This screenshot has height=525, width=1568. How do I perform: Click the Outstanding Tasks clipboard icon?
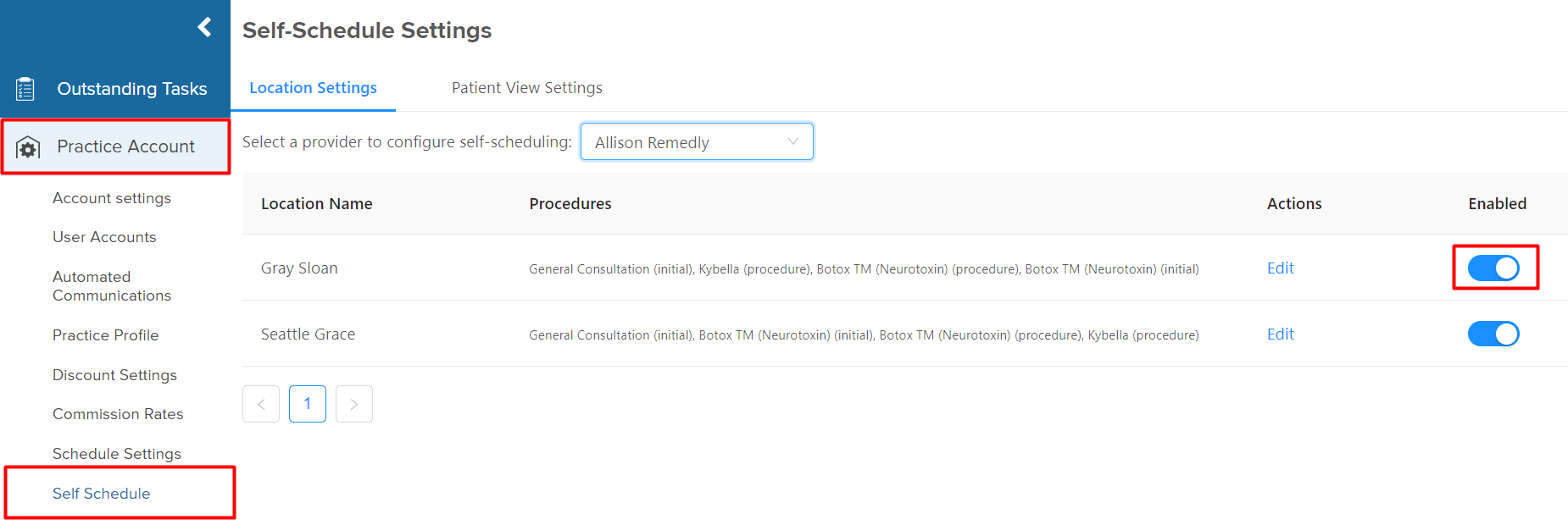(25, 89)
